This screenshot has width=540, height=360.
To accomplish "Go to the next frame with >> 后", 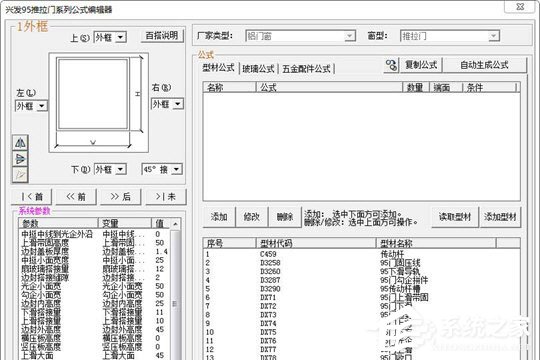I will click(121, 197).
